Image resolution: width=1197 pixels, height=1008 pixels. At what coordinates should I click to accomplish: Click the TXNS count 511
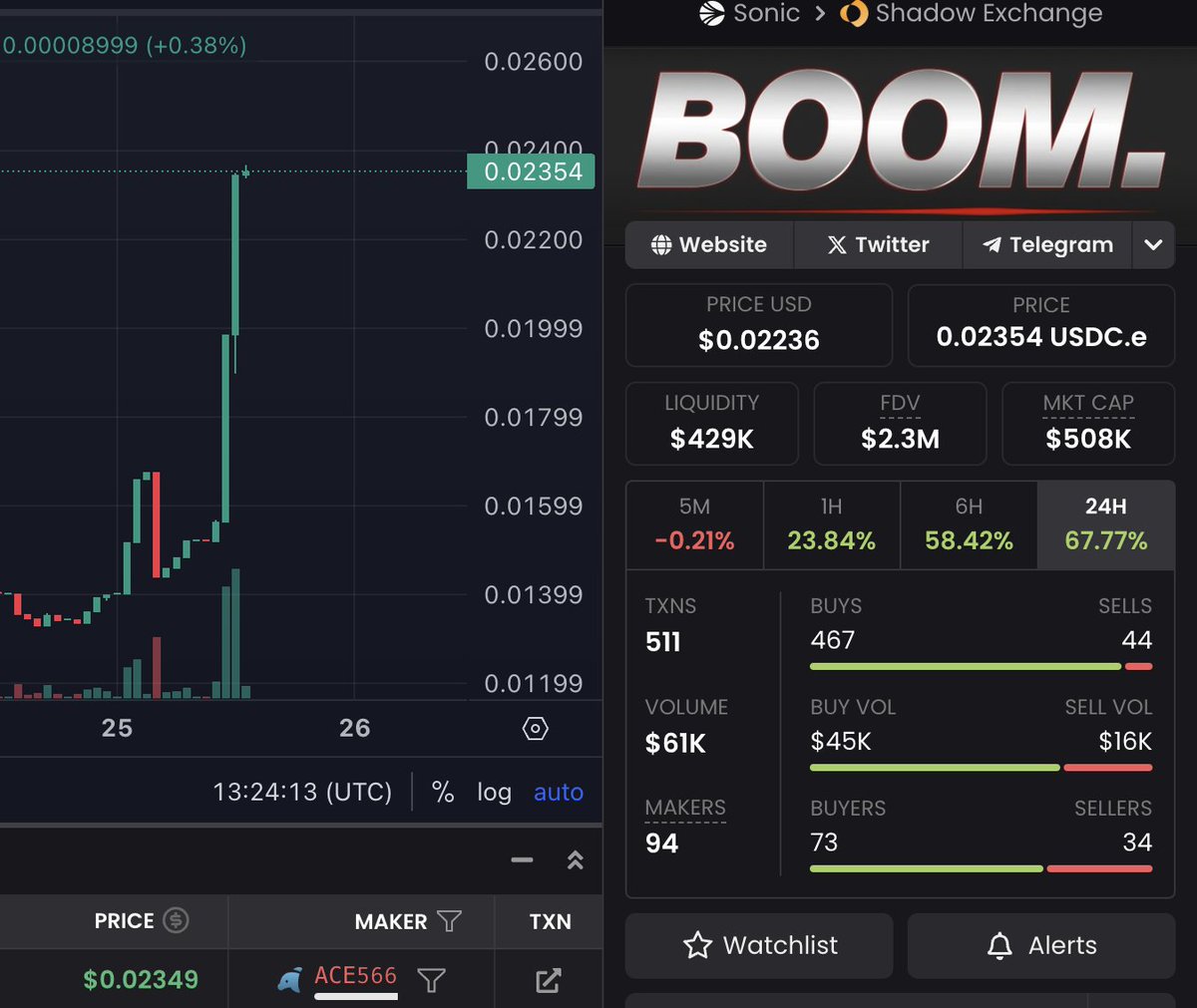click(x=663, y=641)
